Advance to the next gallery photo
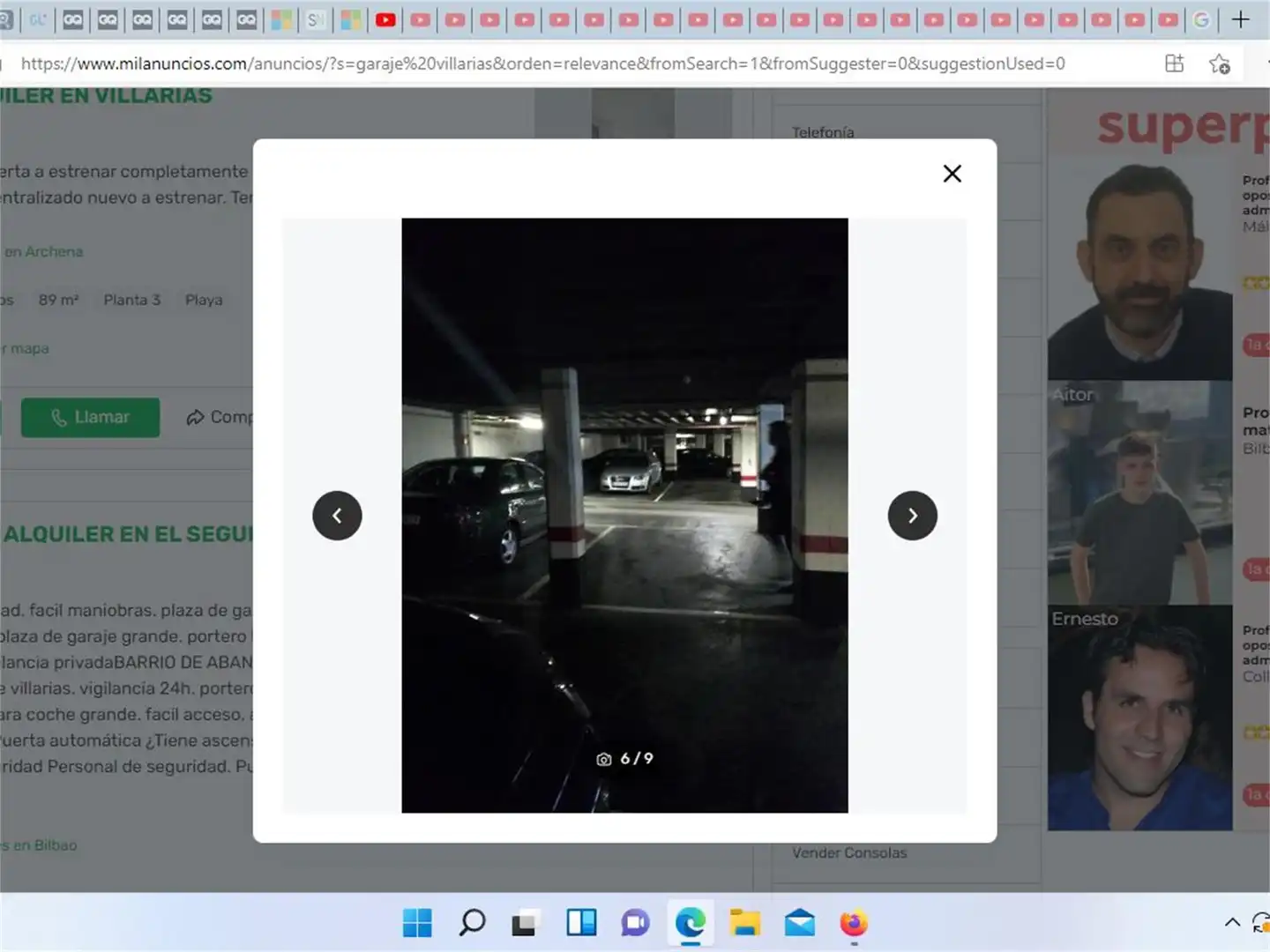1270x952 pixels. (x=912, y=516)
